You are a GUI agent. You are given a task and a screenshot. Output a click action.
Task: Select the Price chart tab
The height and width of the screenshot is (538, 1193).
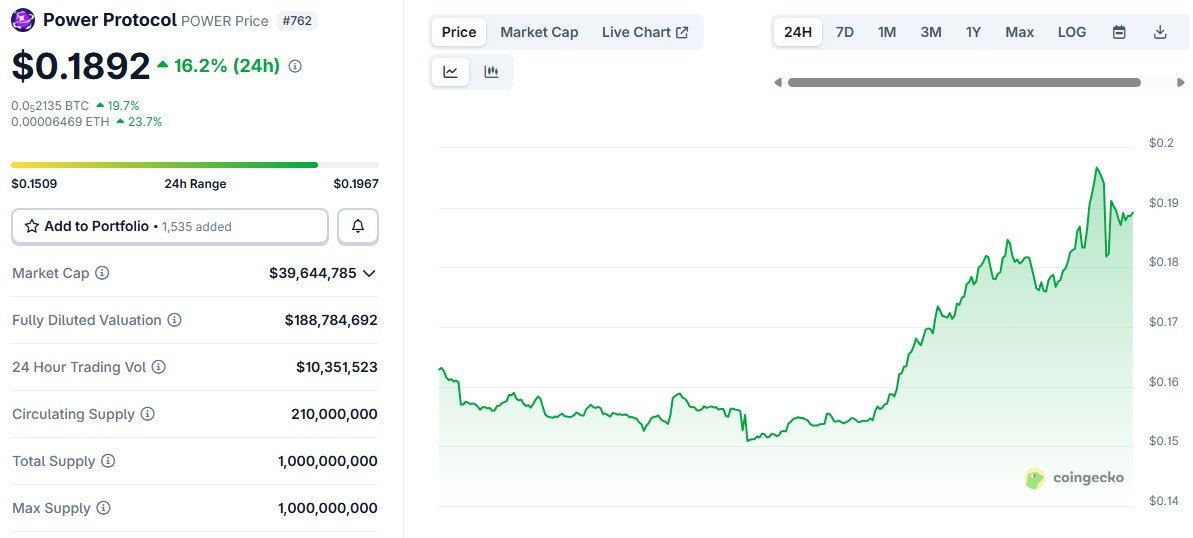(x=459, y=32)
